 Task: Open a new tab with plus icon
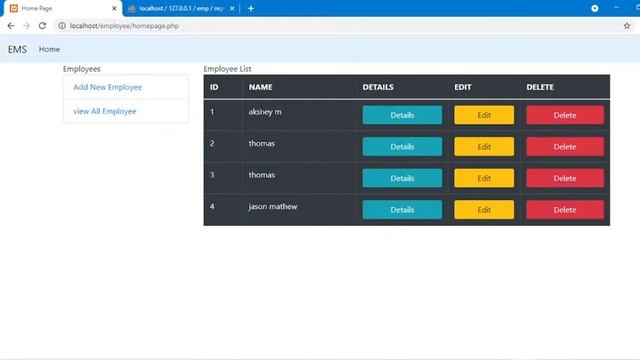pyautogui.click(x=251, y=8)
